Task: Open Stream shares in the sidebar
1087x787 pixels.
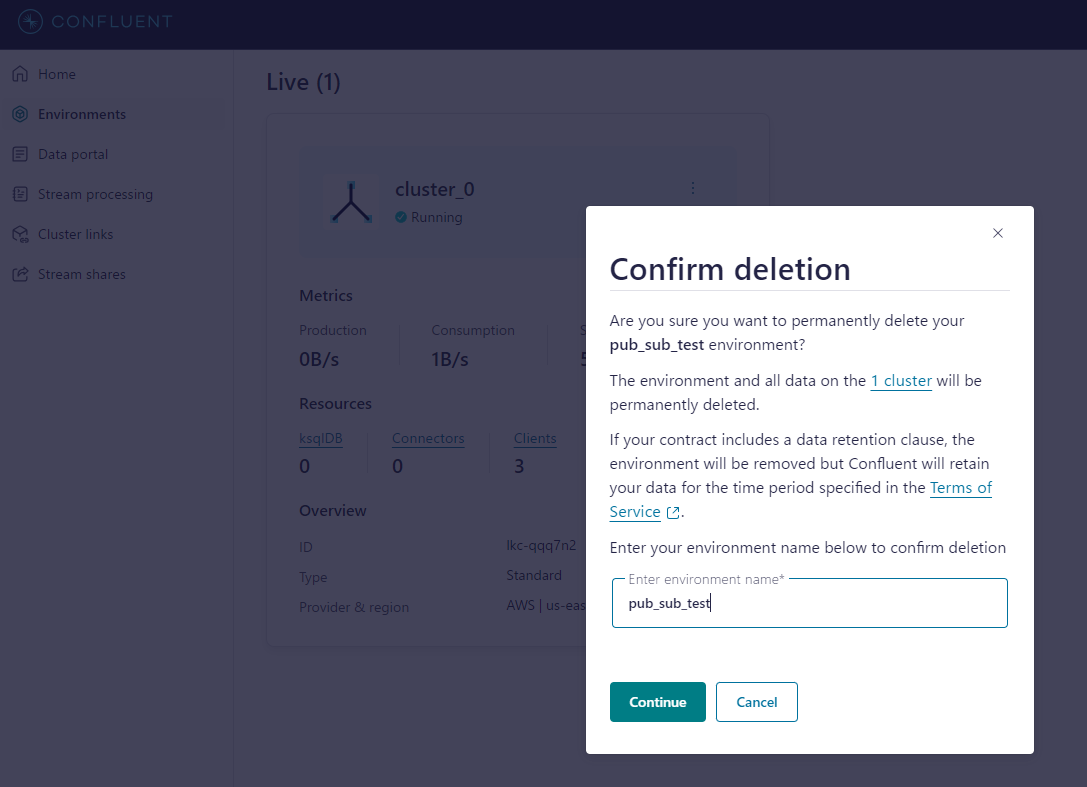Action: [x=82, y=275]
